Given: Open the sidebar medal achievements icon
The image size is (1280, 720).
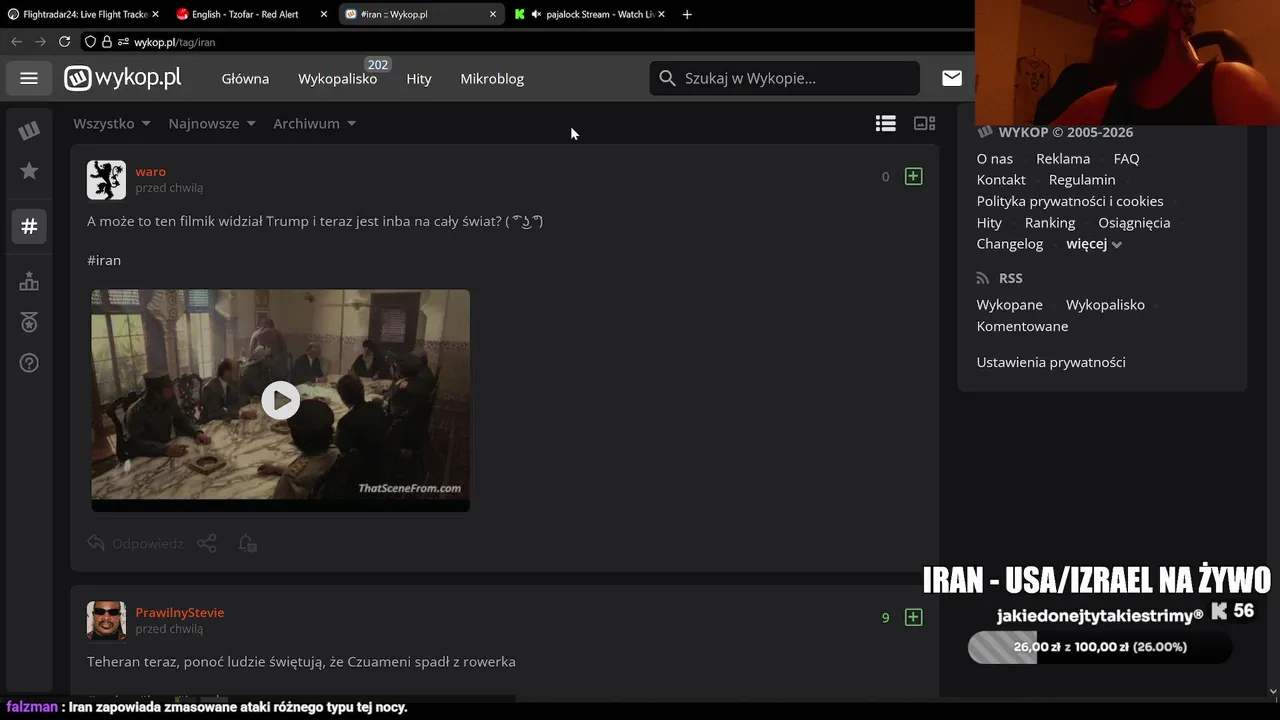Looking at the screenshot, I should pos(29,322).
